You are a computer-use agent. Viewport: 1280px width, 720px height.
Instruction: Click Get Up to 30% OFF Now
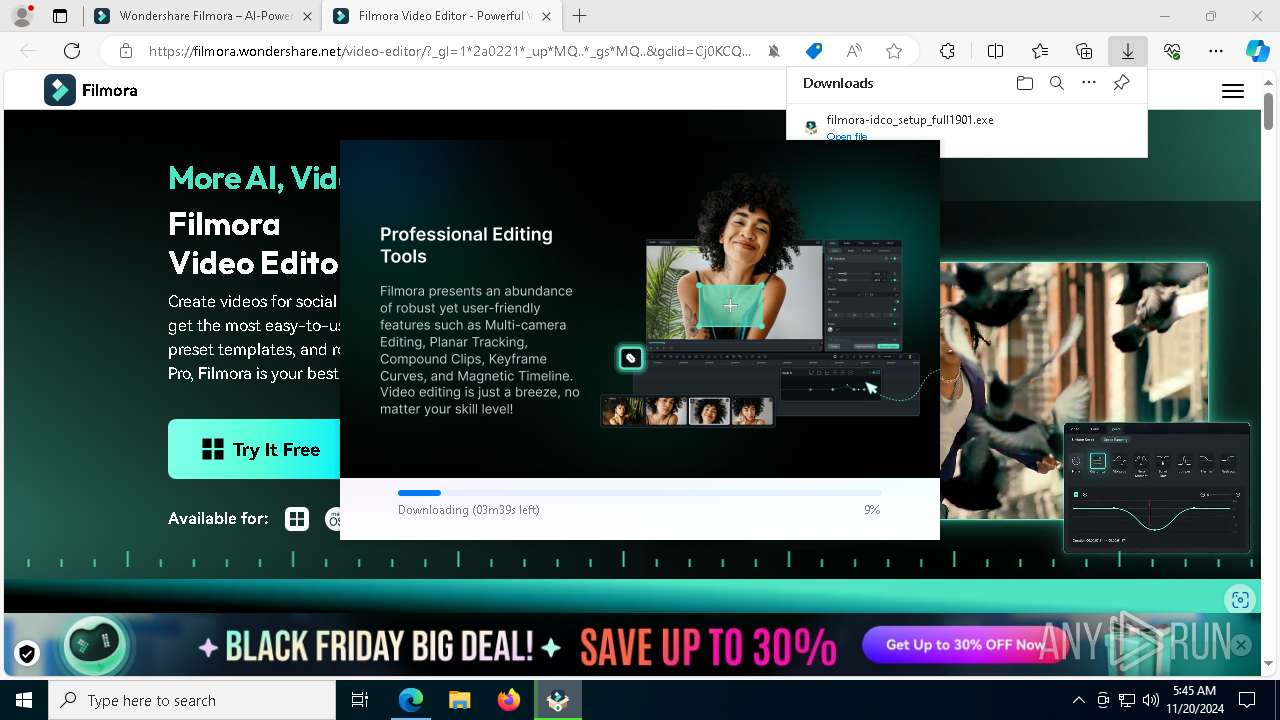965,645
